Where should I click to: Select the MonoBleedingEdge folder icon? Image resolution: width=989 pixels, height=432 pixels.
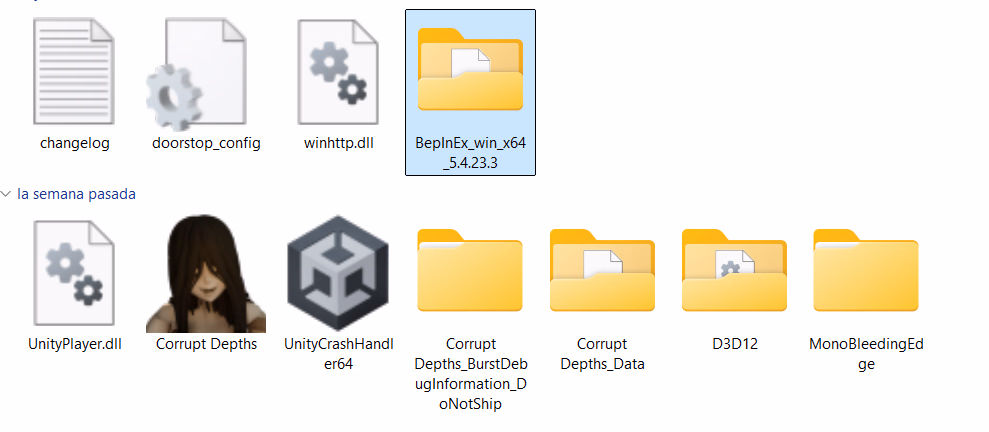point(866,271)
